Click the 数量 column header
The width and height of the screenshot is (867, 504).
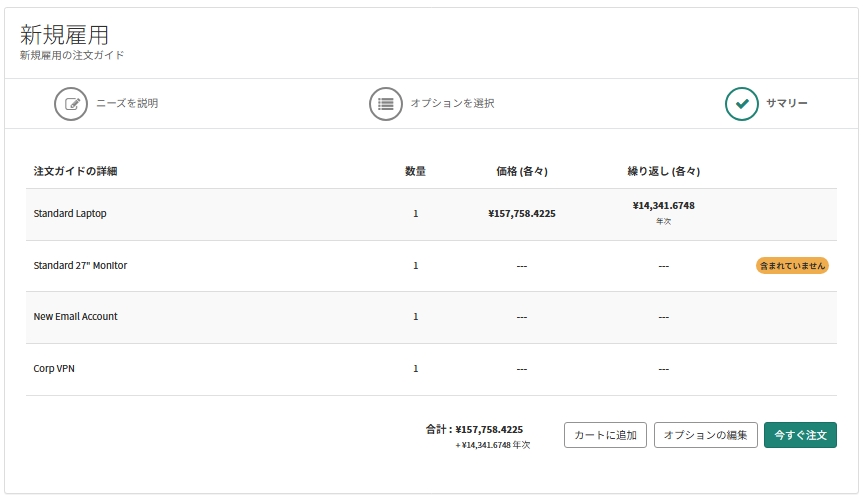pos(415,171)
